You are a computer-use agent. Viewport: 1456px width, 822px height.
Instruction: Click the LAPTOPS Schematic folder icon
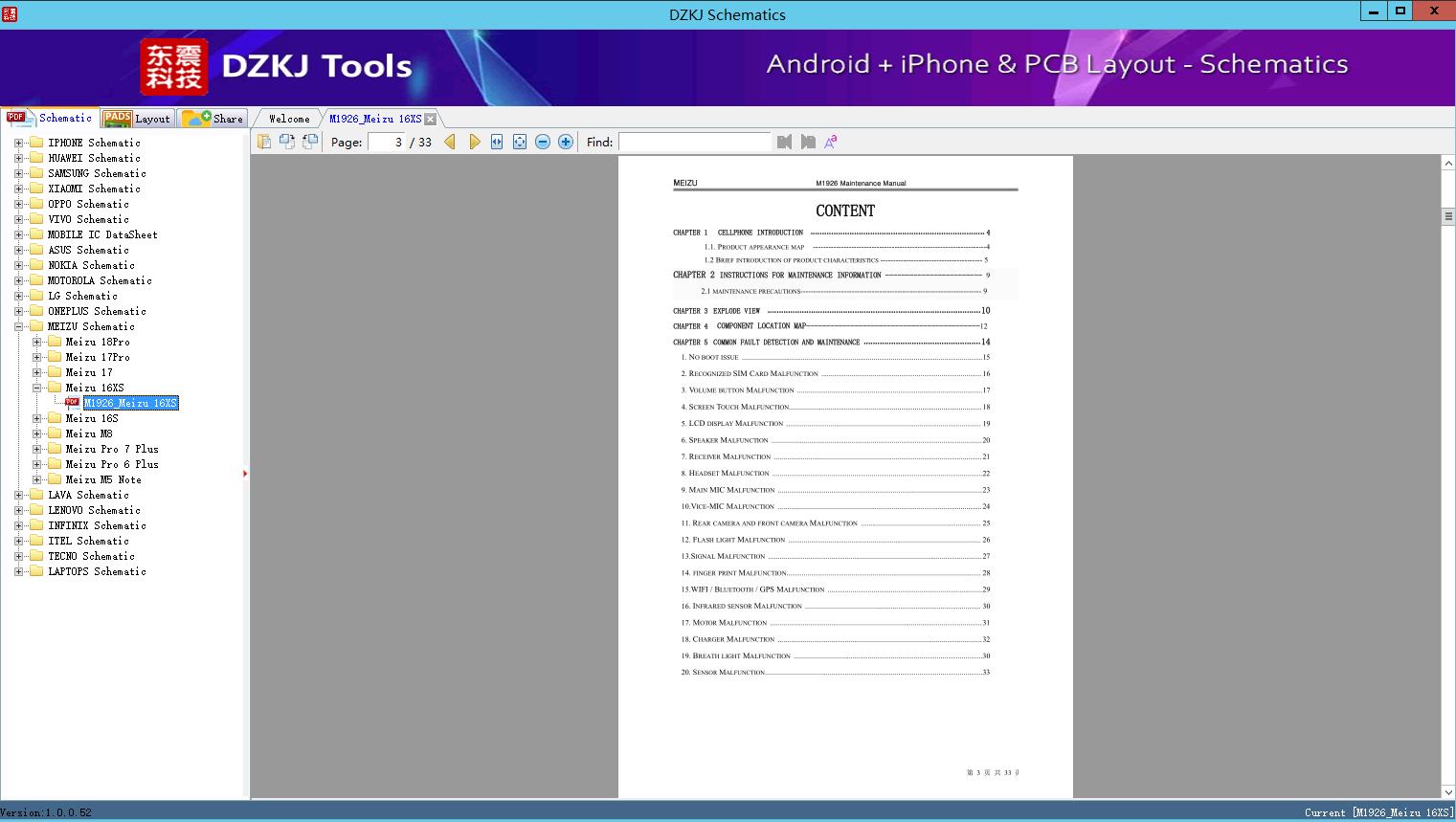[x=36, y=571]
